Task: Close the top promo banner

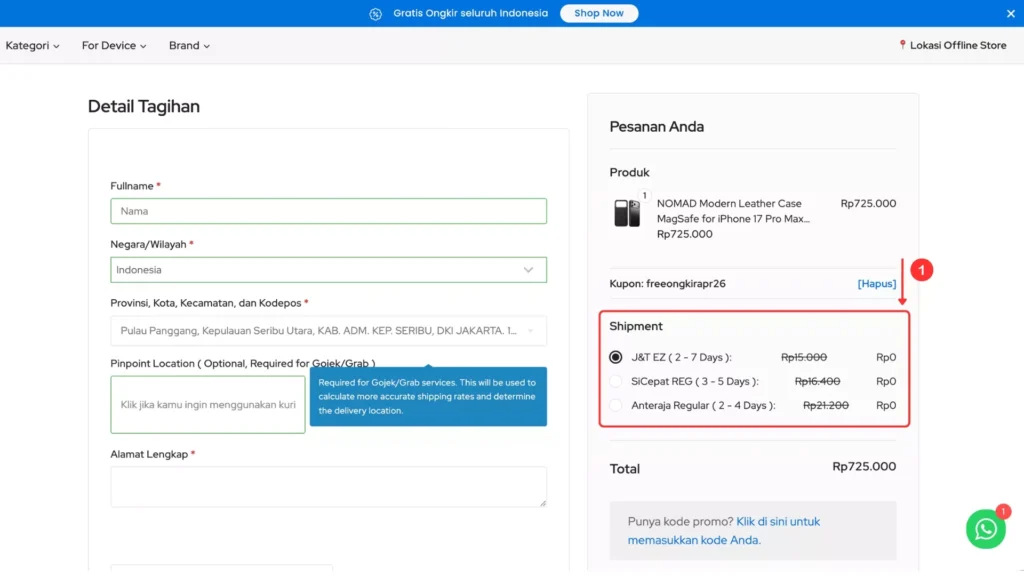Action: pos(1010,13)
